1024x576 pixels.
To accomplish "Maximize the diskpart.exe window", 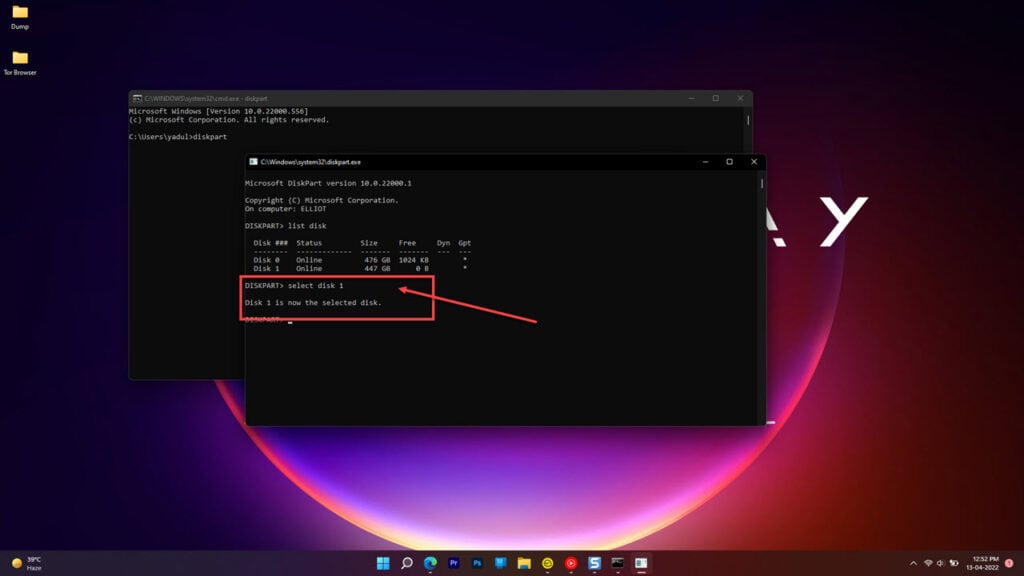I will (x=729, y=162).
